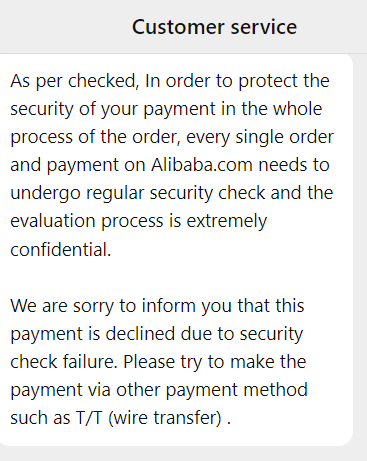Click the 'process of the order' line
Screen dimensions: 367x461
click(x=172, y=137)
